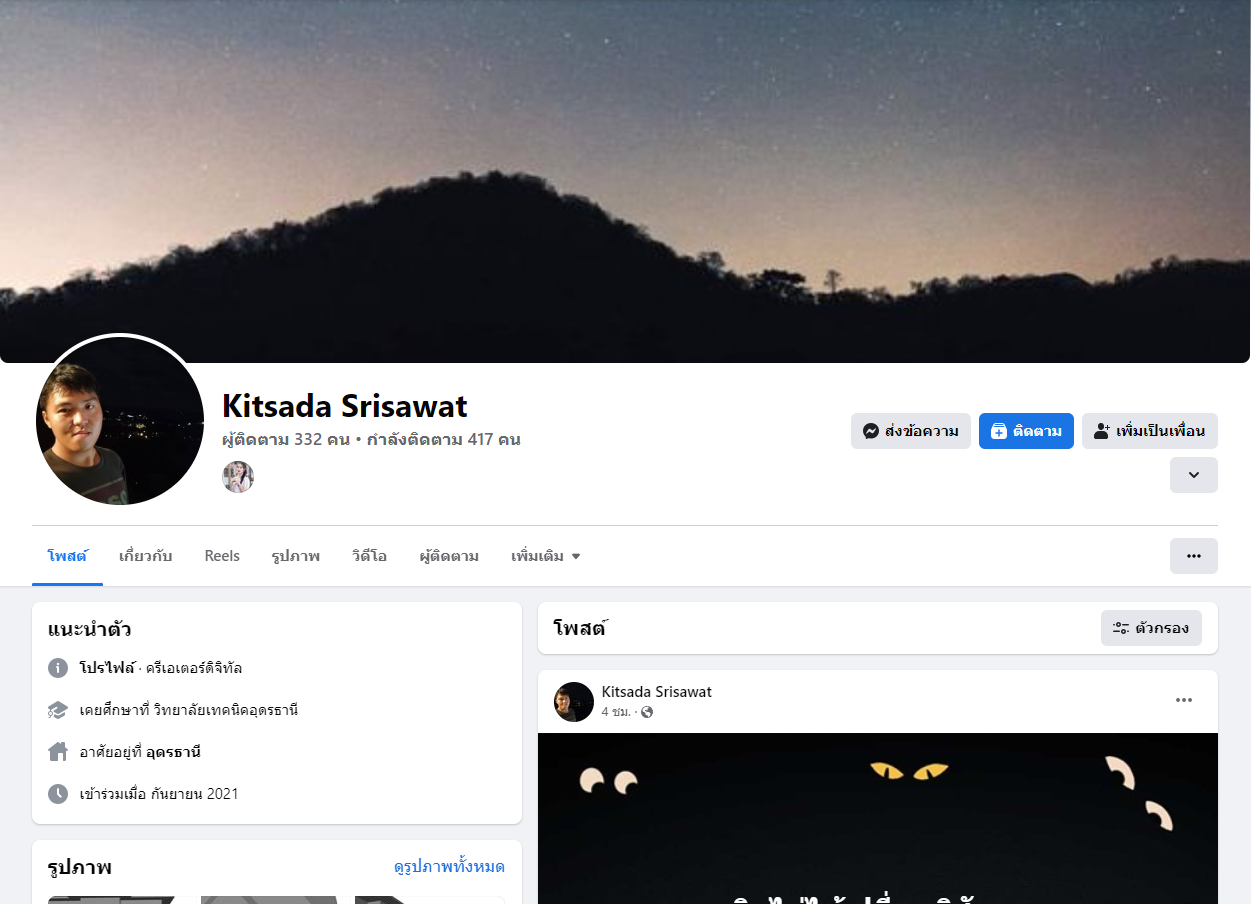Image resolution: width=1251 pixels, height=904 pixels.
Task: Click the add-friend icon in เพิ่มเป็นเพื่อน button
Action: [1102, 431]
